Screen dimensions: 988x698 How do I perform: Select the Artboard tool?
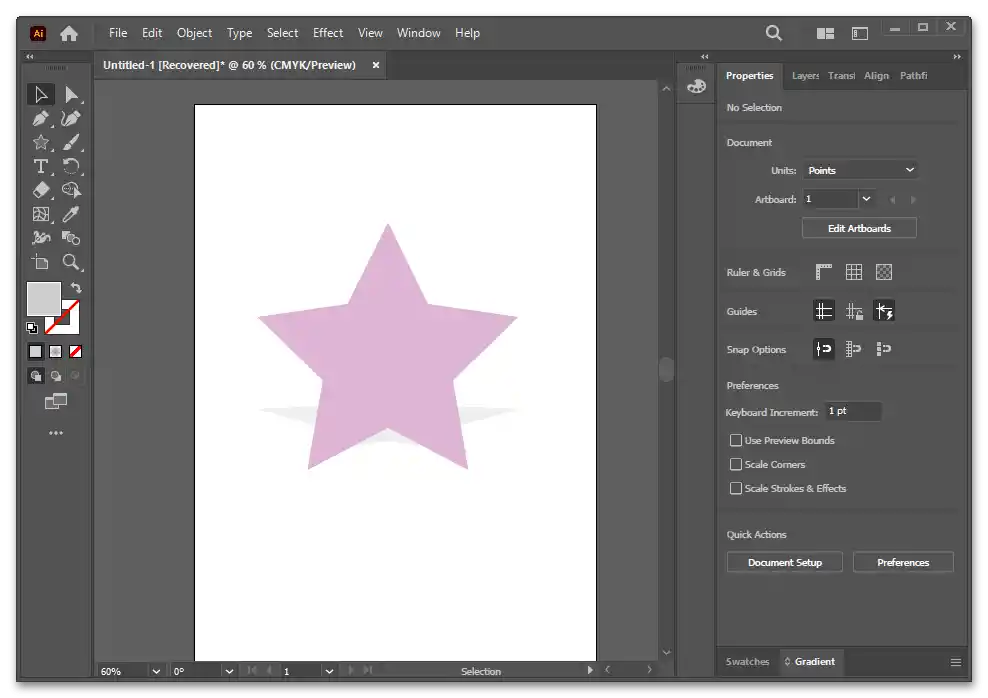point(41,262)
